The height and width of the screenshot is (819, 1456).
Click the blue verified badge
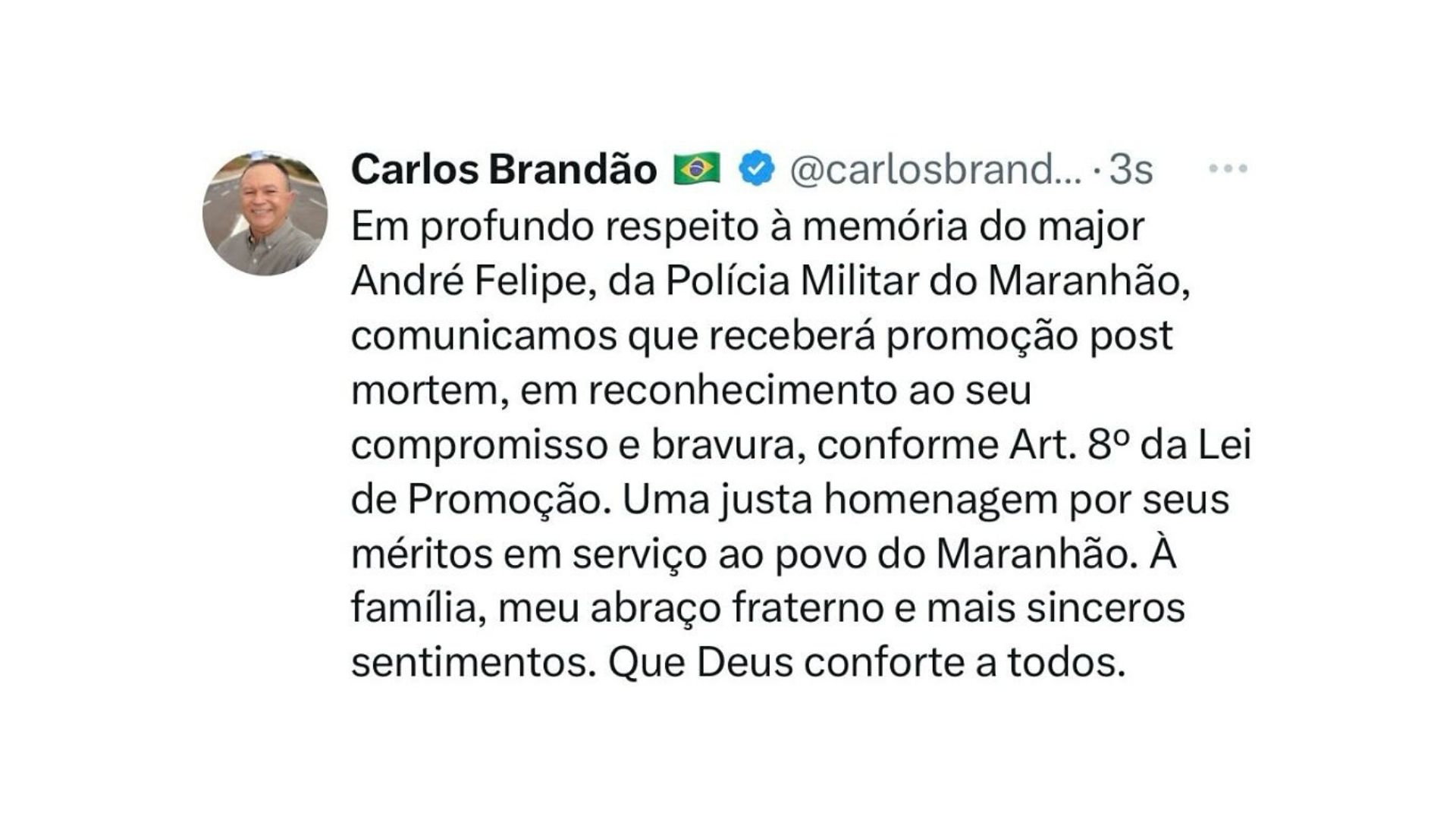[x=756, y=168]
